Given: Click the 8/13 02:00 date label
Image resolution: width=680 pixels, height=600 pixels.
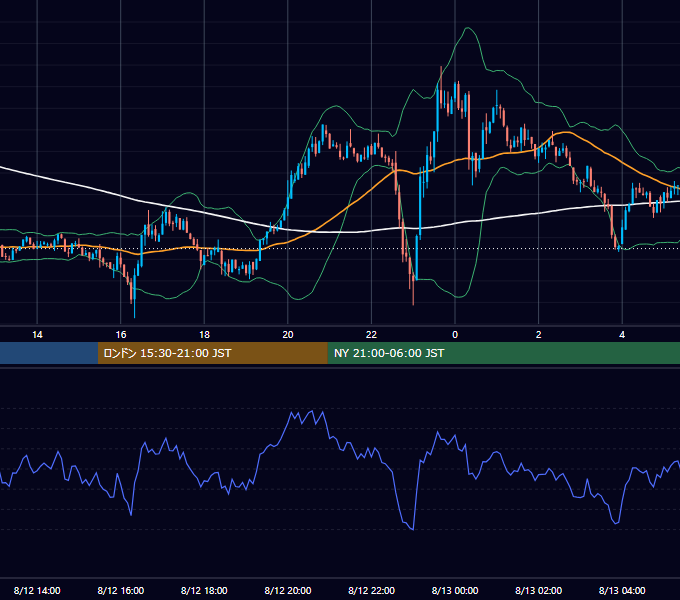Looking at the screenshot, I should pyautogui.click(x=538, y=590).
